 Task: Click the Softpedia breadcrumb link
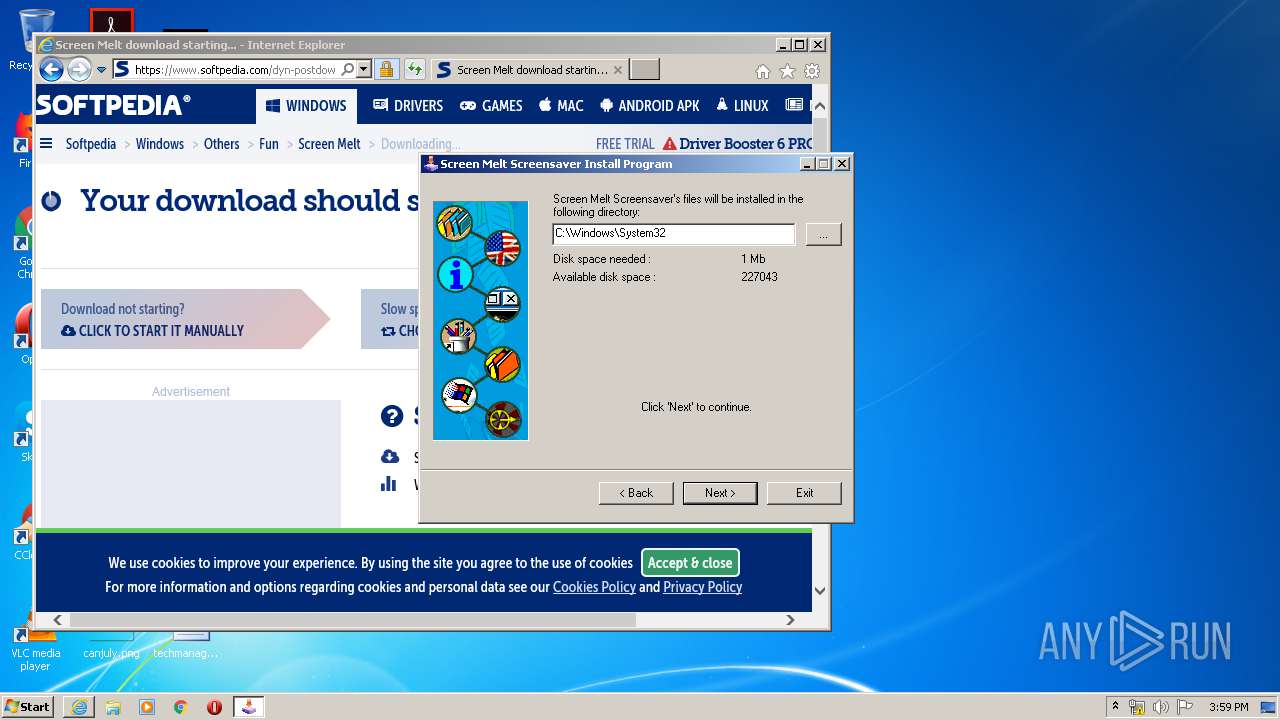pyautogui.click(x=91, y=144)
